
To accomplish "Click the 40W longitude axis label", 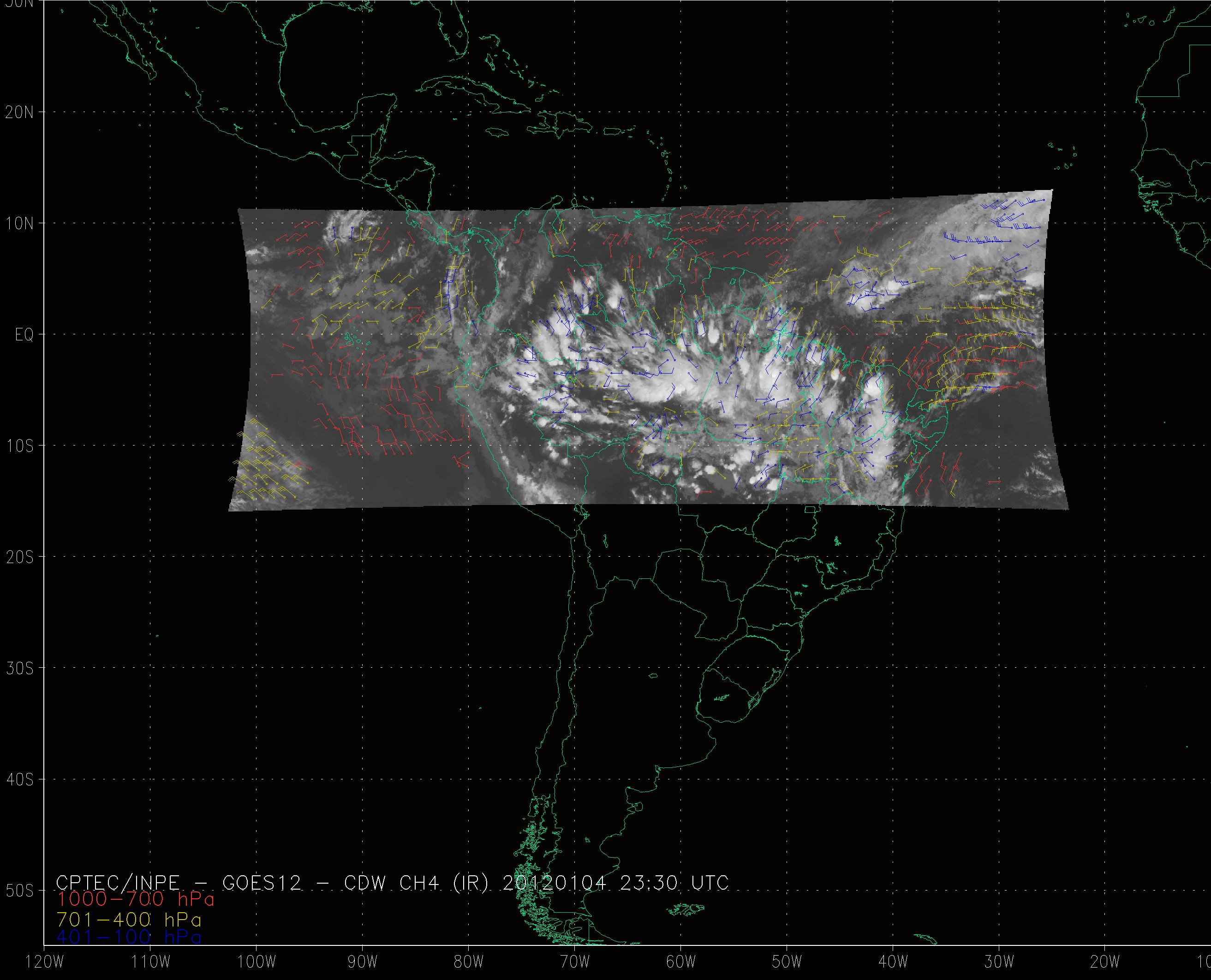I will coord(893,962).
